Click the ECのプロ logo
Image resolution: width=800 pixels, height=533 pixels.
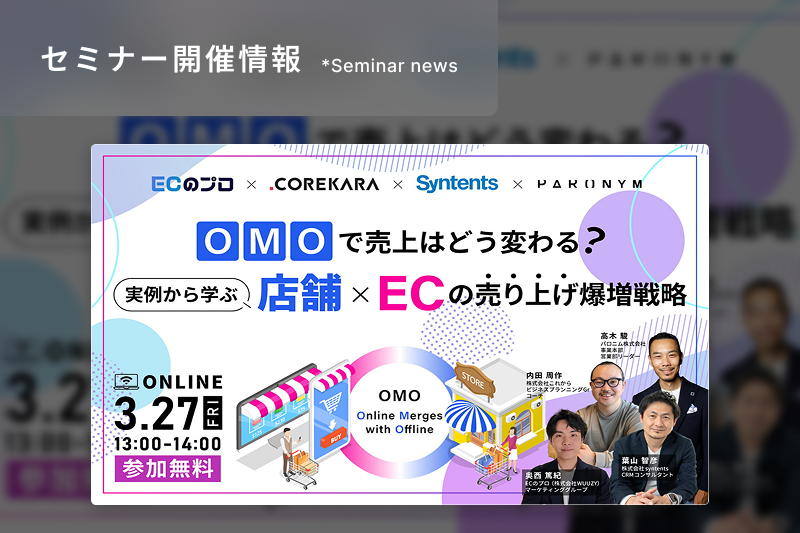tap(192, 184)
